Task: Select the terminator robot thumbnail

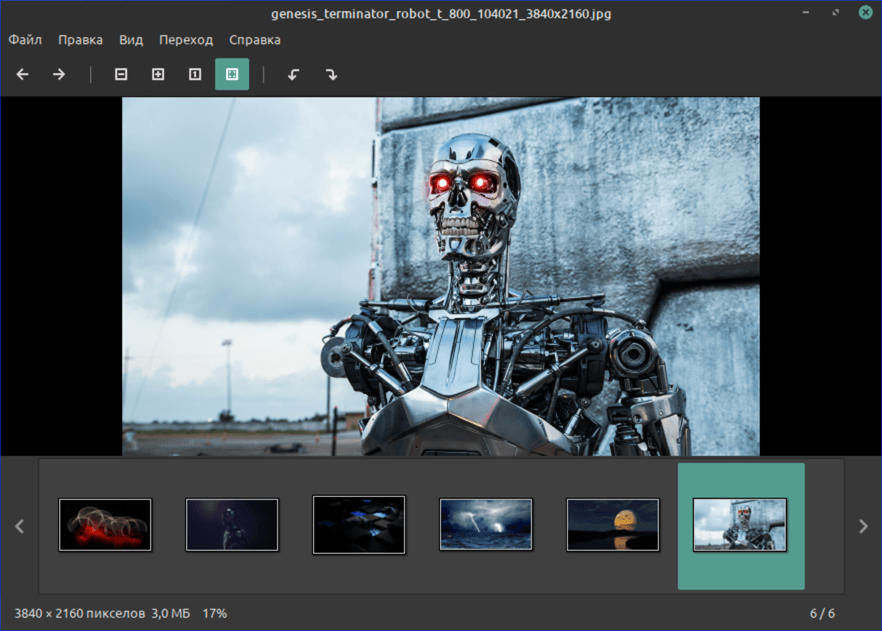Action: tap(740, 525)
